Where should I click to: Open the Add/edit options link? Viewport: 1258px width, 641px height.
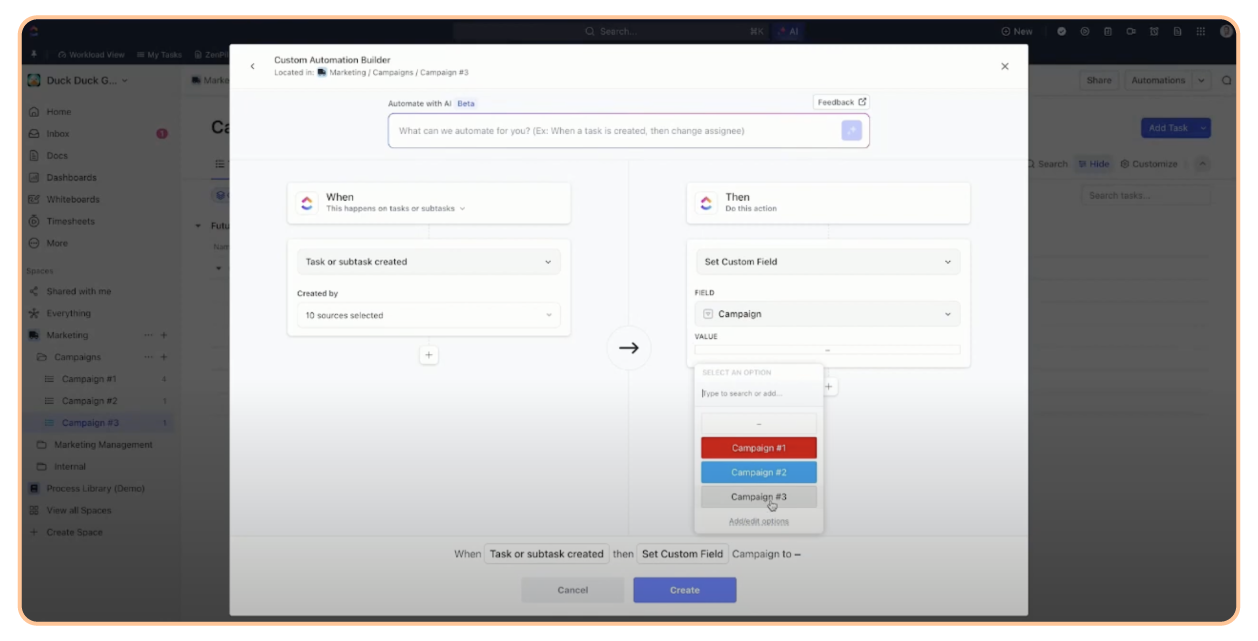click(758, 521)
